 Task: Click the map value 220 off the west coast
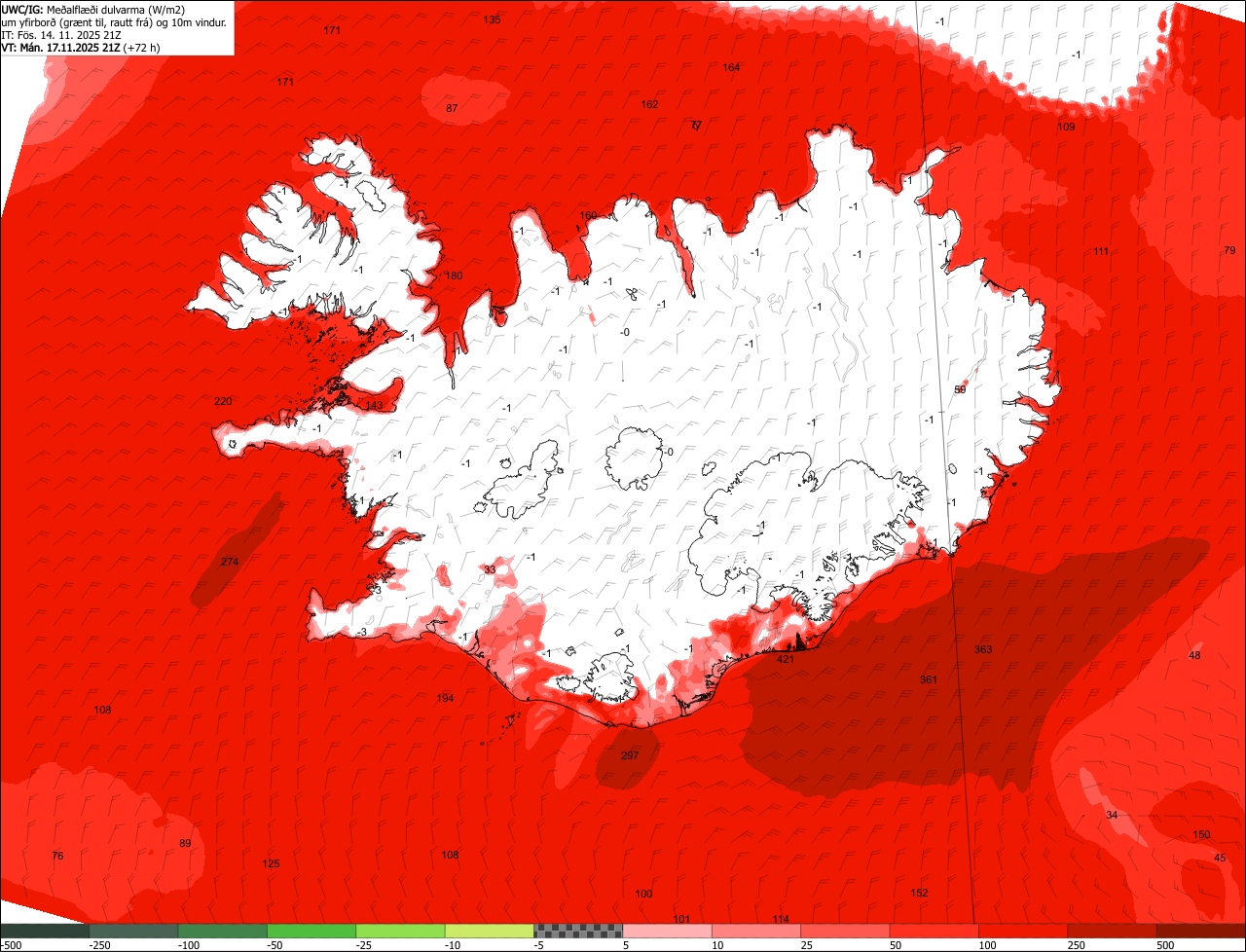pyautogui.click(x=223, y=401)
